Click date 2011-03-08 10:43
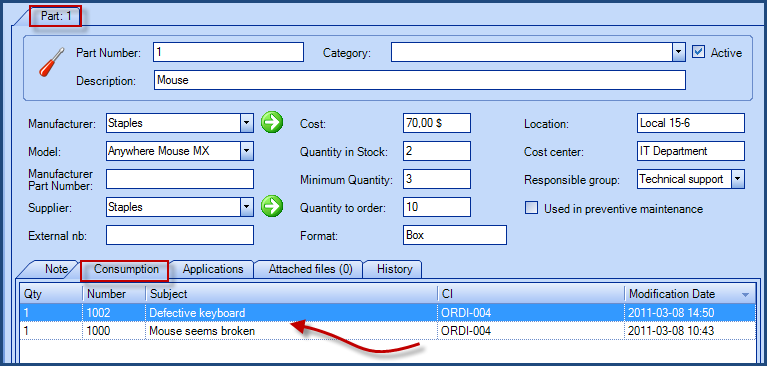767x366 pixels. click(672, 331)
